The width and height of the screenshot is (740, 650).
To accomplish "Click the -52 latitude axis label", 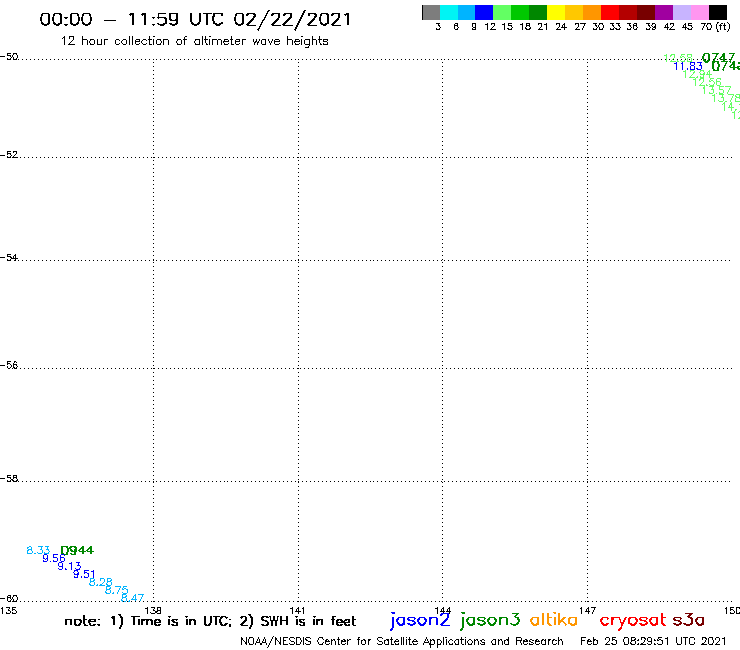I will (9, 155).
